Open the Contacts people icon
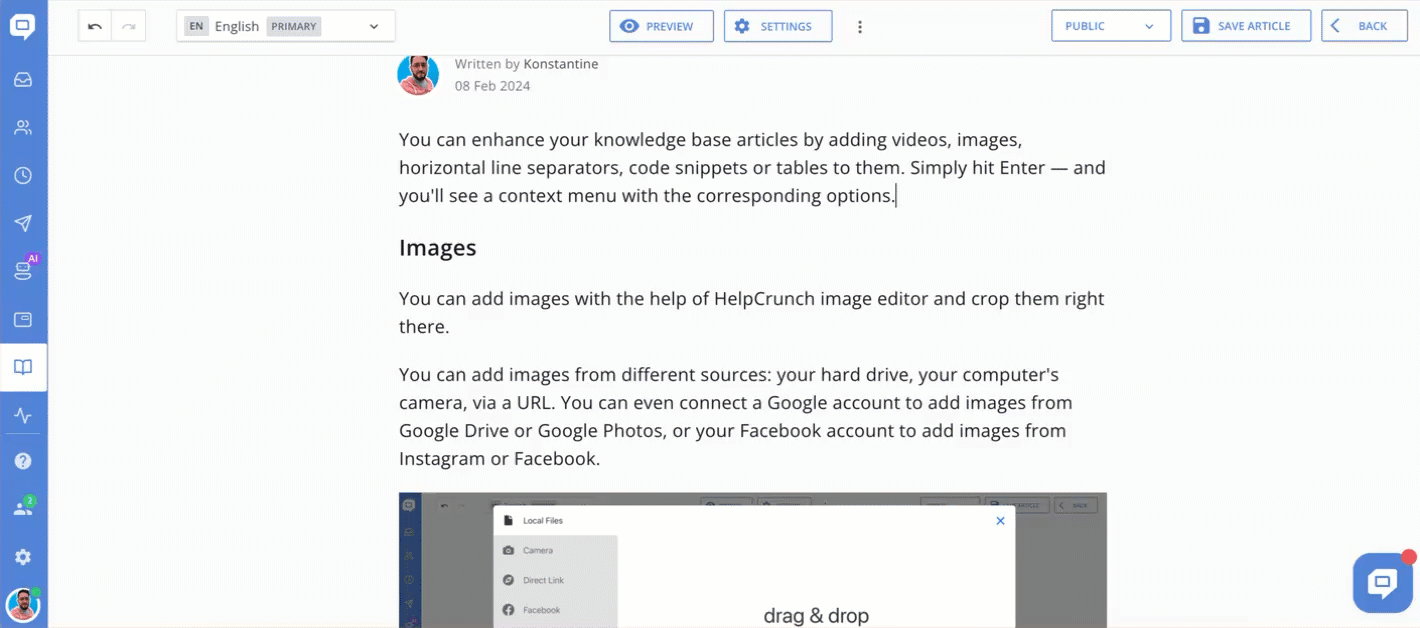The width and height of the screenshot is (1420, 628). point(23,128)
